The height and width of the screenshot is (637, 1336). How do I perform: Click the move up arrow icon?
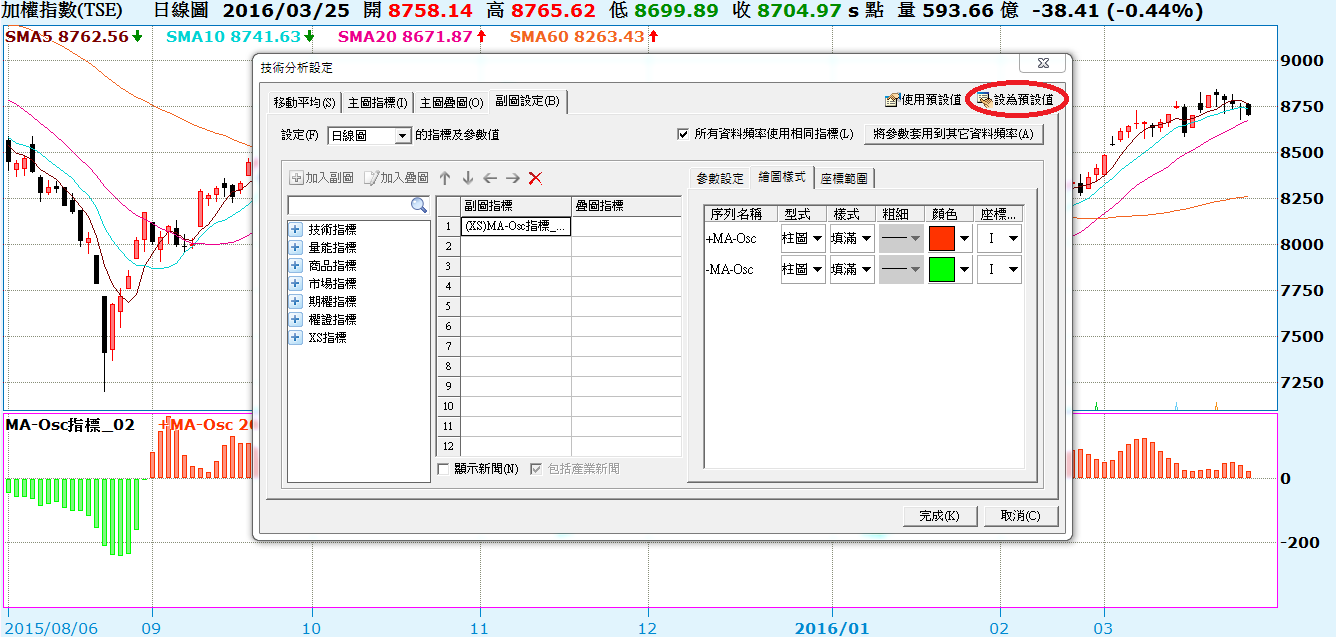click(446, 178)
